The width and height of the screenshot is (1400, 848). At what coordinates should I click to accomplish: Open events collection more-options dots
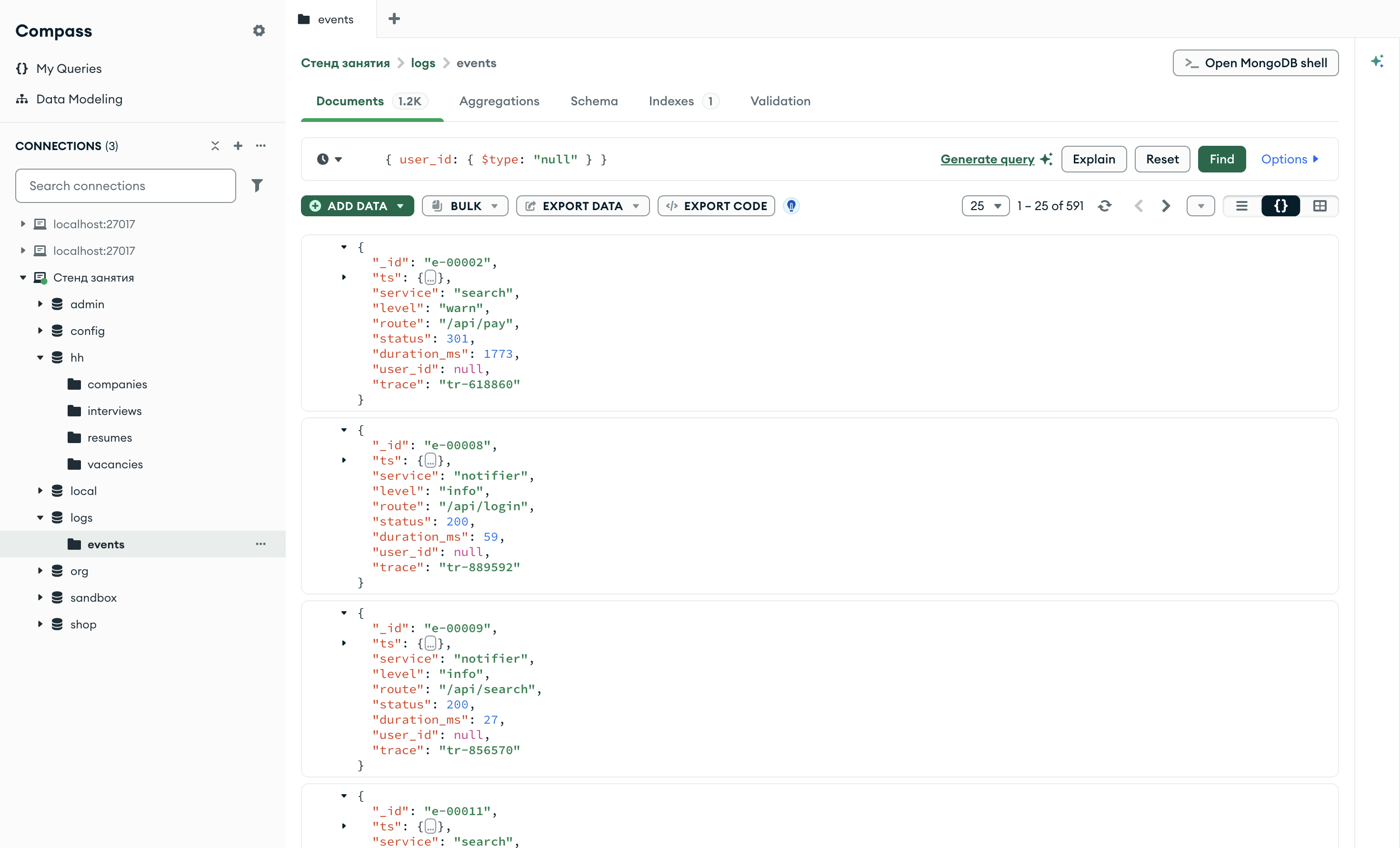261,544
